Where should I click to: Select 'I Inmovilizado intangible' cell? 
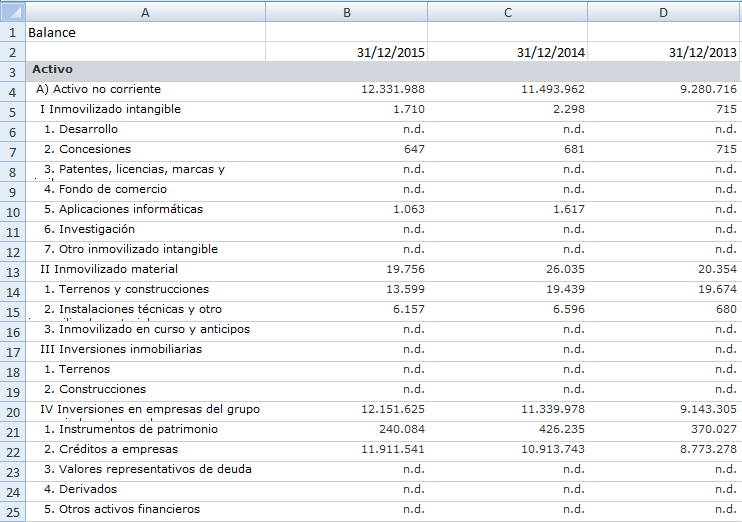pyautogui.click(x=145, y=111)
